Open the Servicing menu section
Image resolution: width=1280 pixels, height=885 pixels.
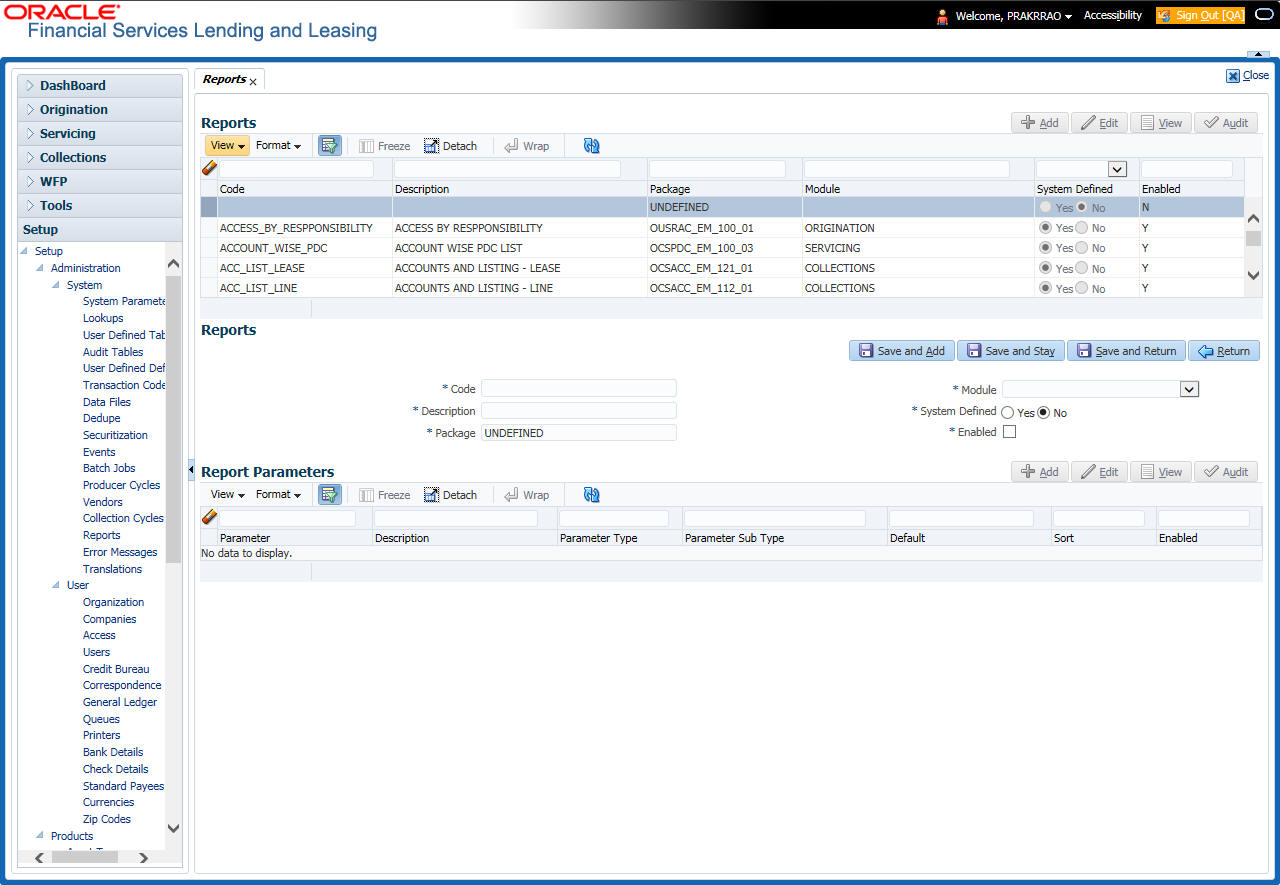(x=100, y=134)
